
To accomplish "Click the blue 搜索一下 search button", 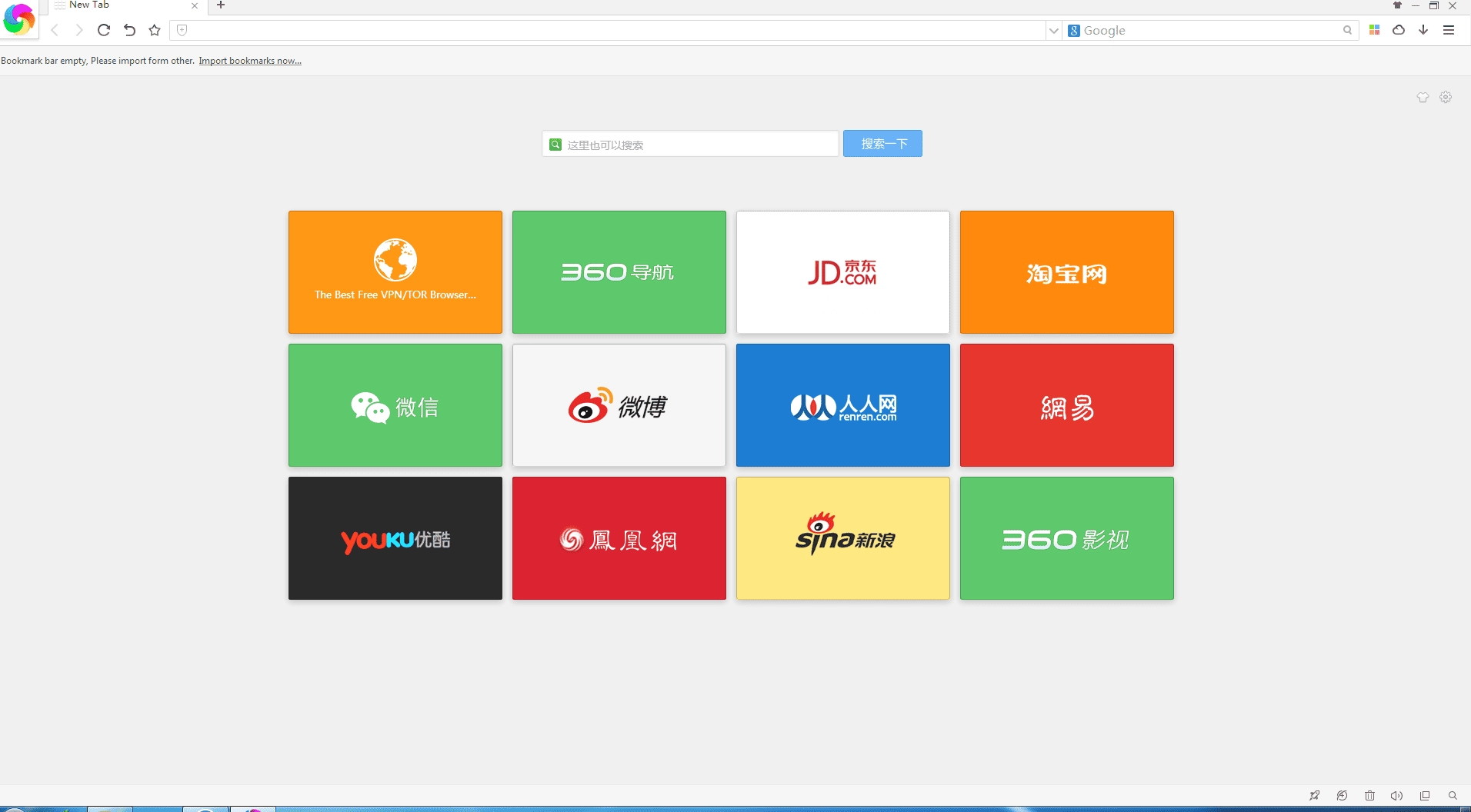I will click(882, 144).
